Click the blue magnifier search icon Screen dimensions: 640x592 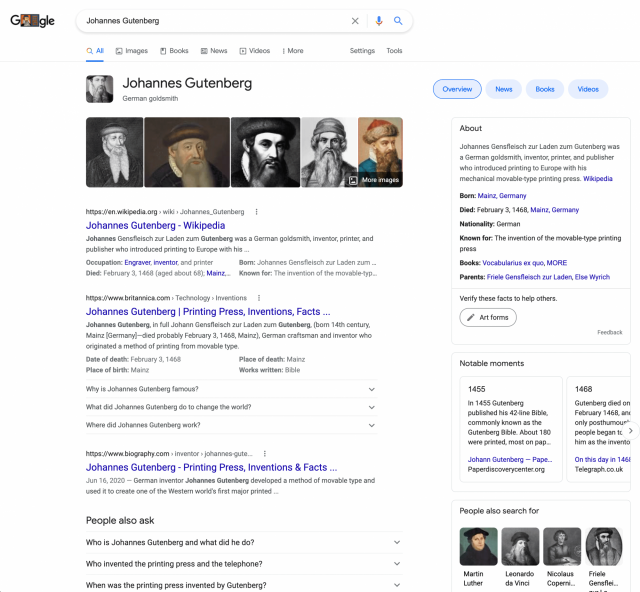click(x=398, y=21)
